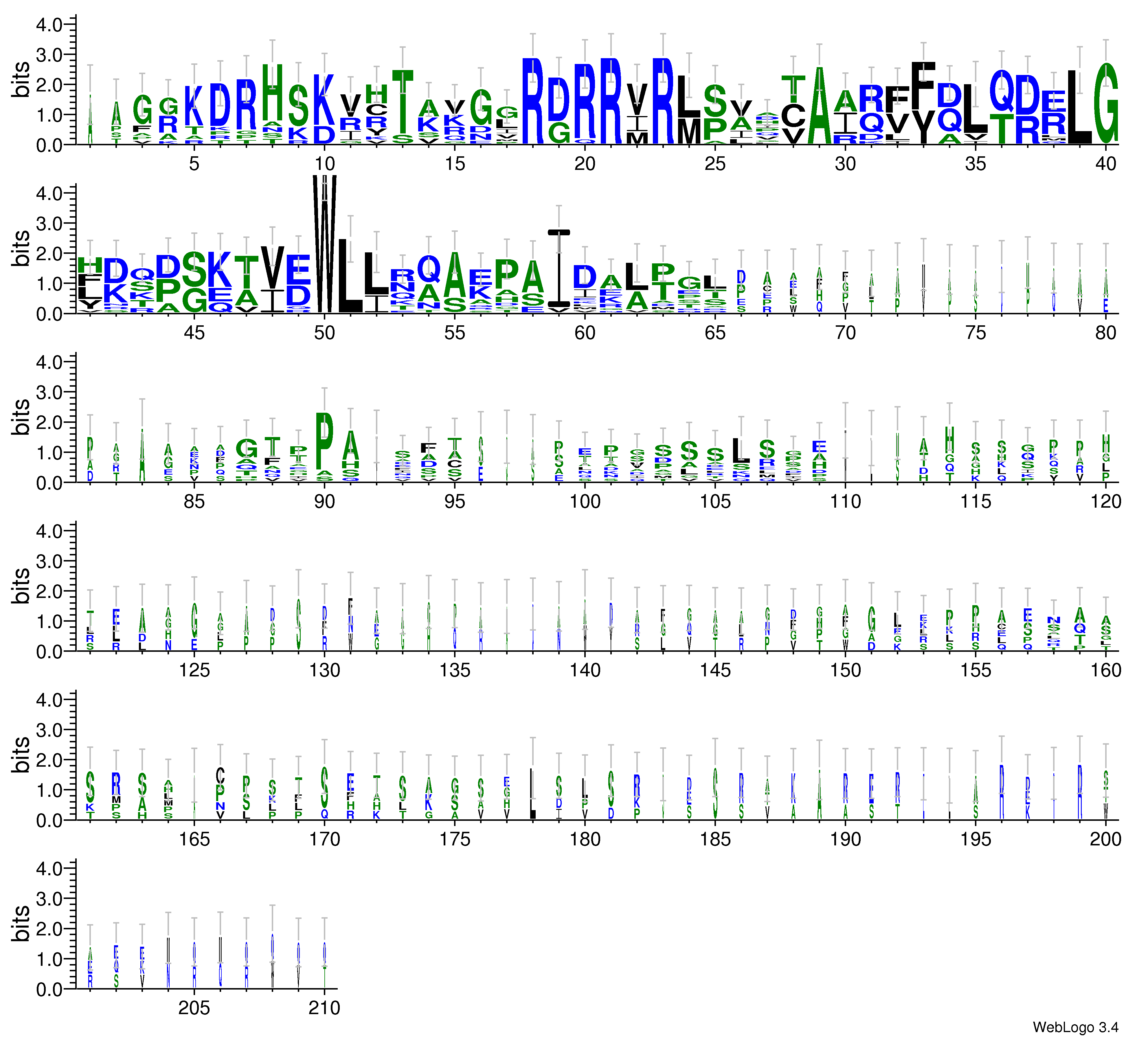Click the x-axis number 125

click(194, 670)
